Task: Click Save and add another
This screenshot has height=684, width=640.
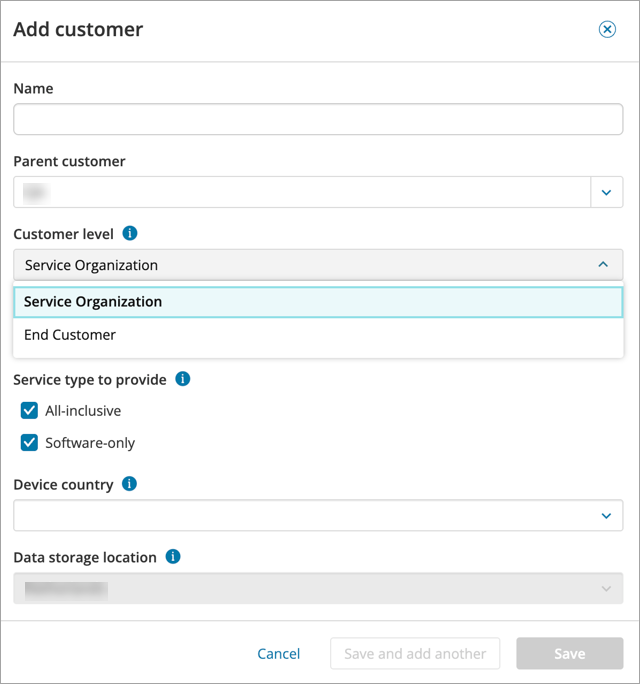Action: (x=415, y=654)
